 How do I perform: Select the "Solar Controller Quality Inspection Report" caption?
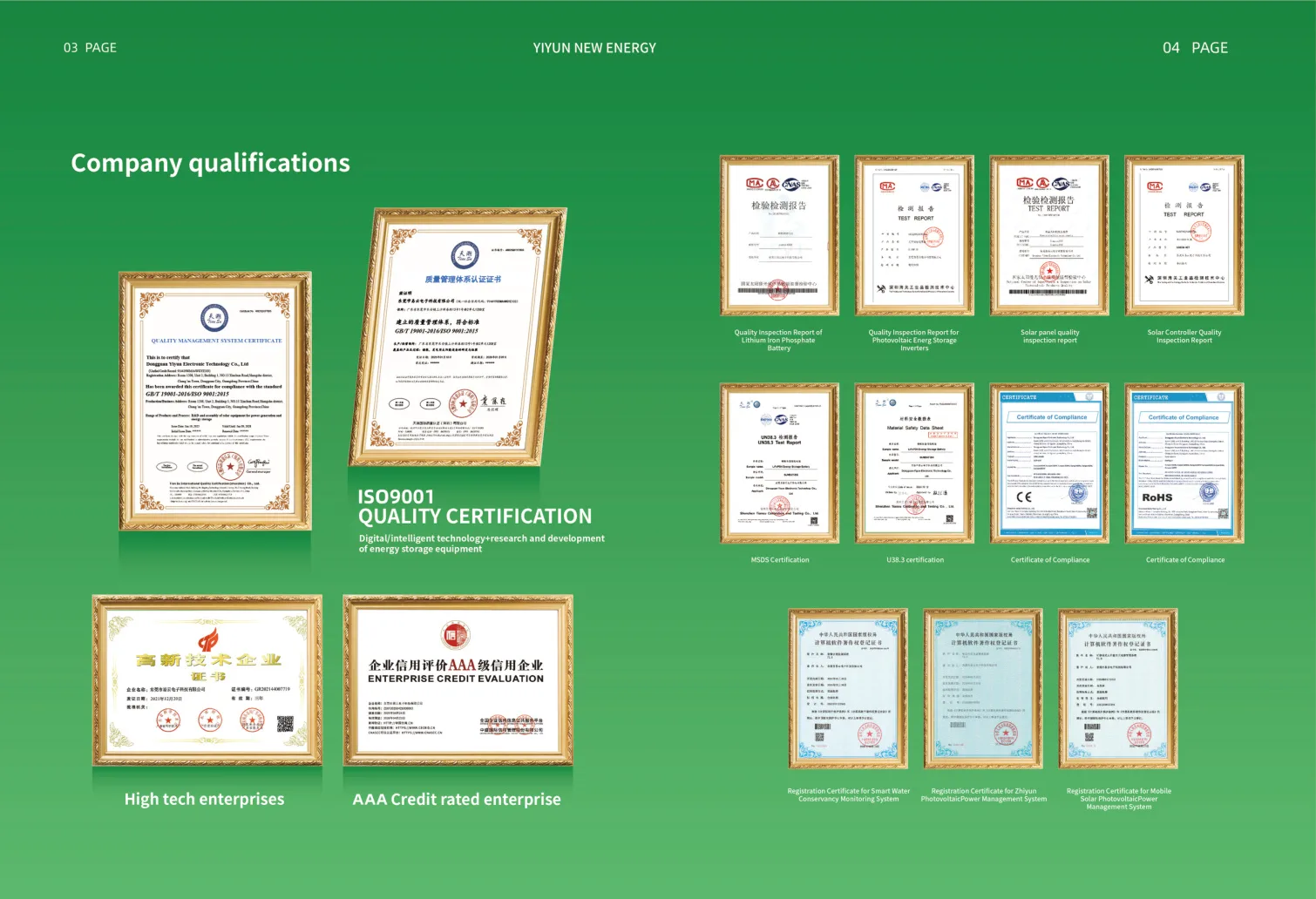(x=1184, y=336)
